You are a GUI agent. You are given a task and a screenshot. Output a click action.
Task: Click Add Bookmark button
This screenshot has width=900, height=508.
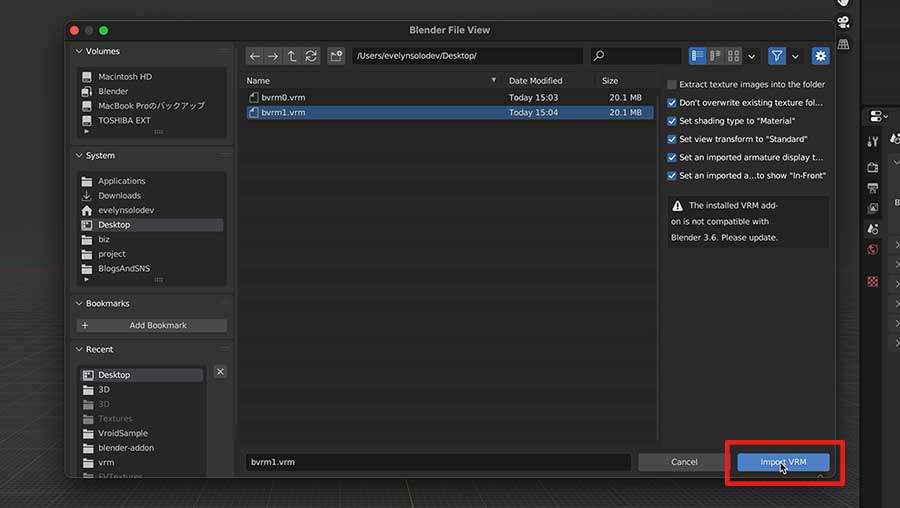click(152, 325)
